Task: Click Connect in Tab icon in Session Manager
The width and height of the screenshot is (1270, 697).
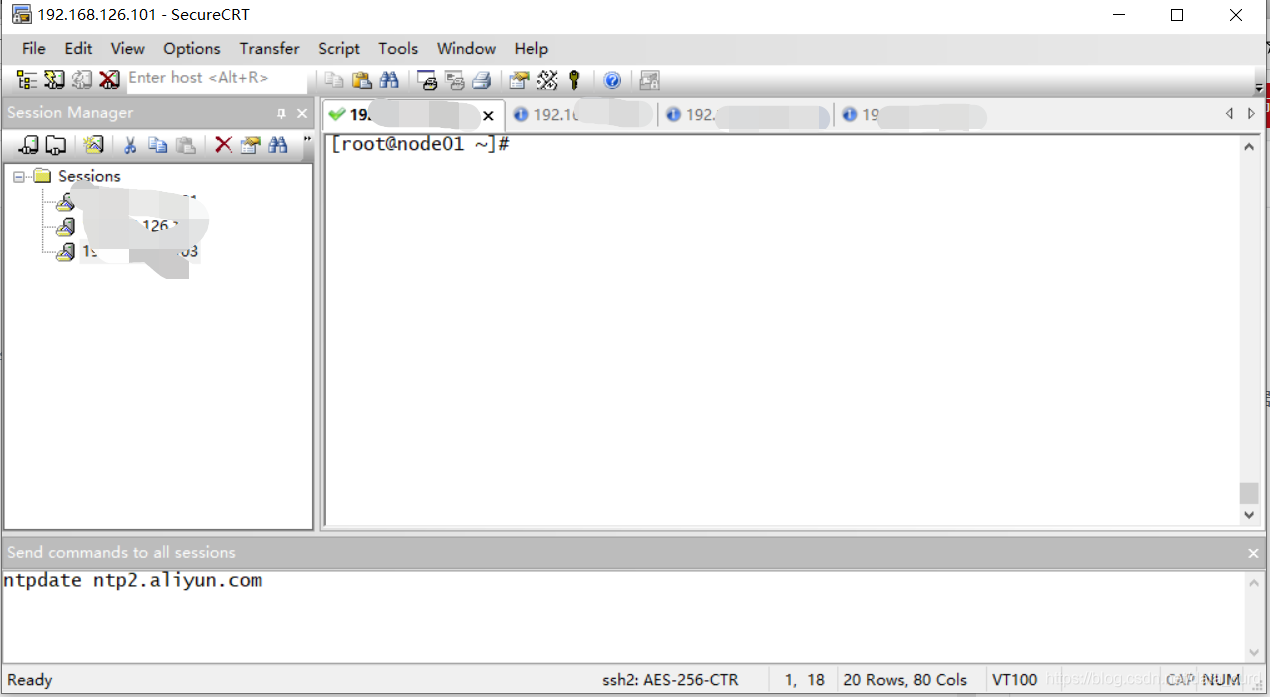Action: pos(56,145)
